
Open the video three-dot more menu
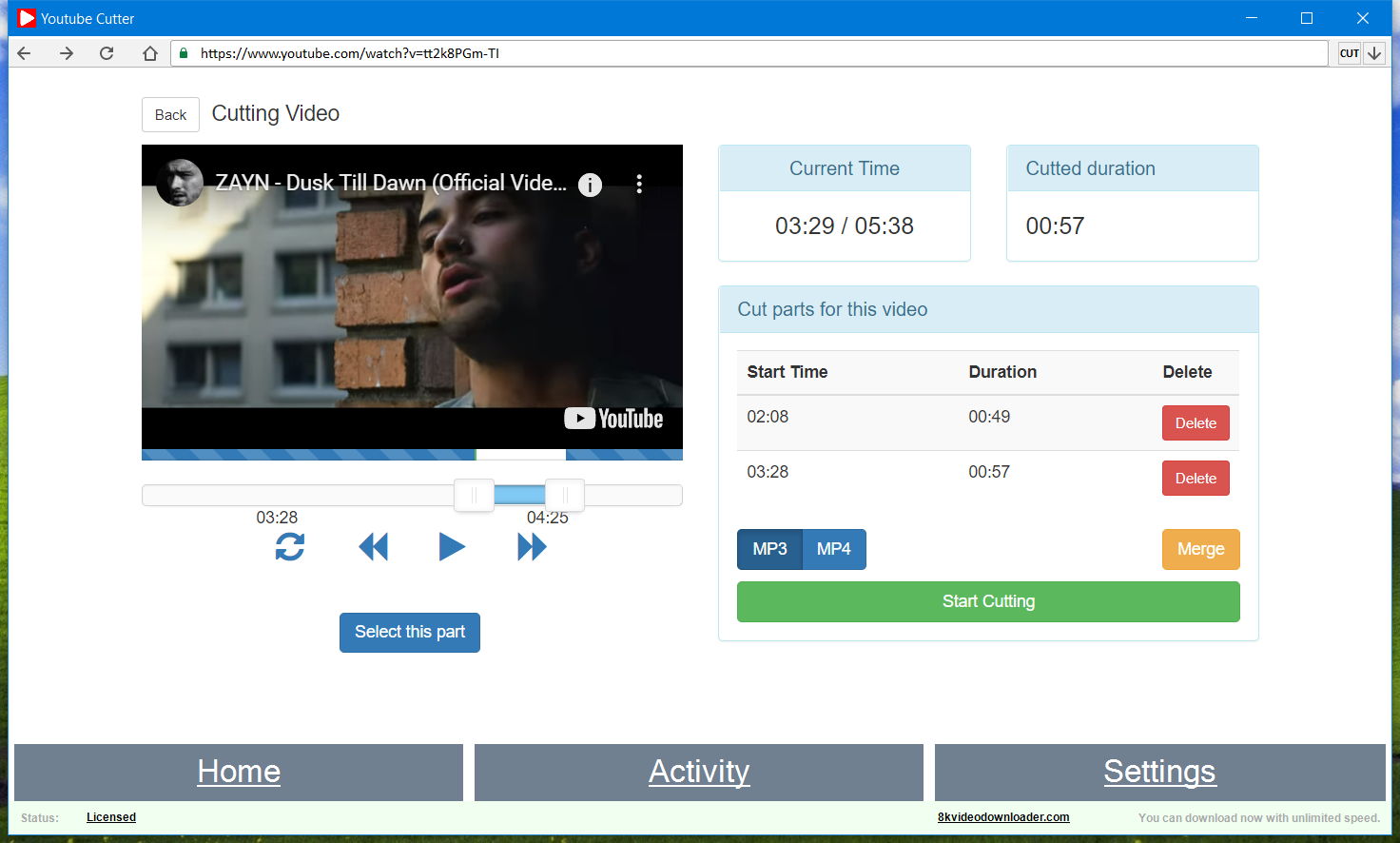(x=639, y=184)
